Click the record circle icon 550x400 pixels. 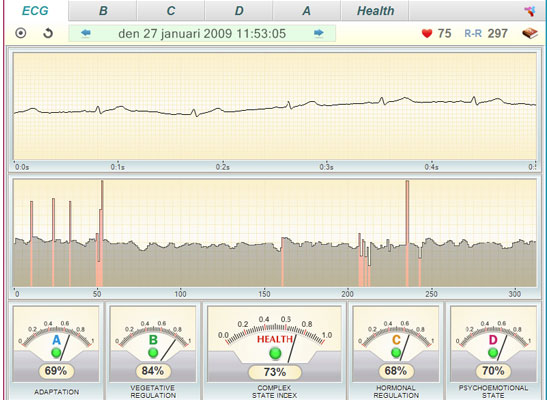click(21, 33)
